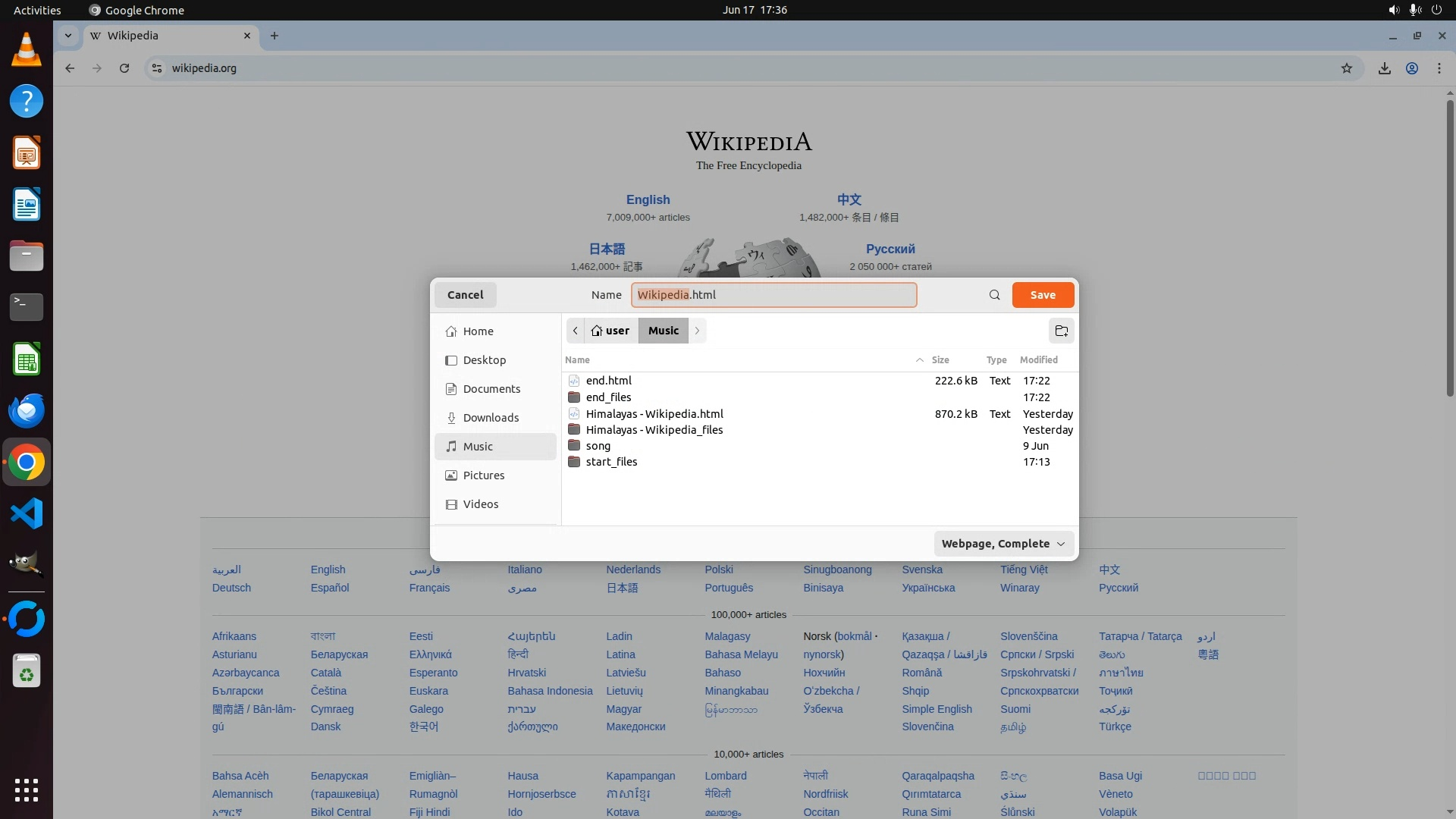Create a new folder in save dialog
Viewport: 1456px width, 819px height.
(x=1061, y=331)
